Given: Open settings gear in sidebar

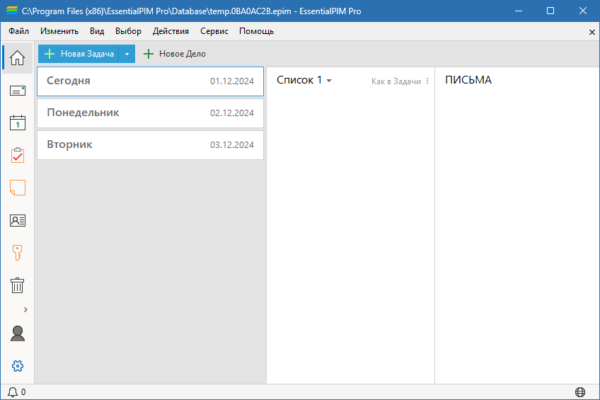Looking at the screenshot, I should pyautogui.click(x=17, y=366).
